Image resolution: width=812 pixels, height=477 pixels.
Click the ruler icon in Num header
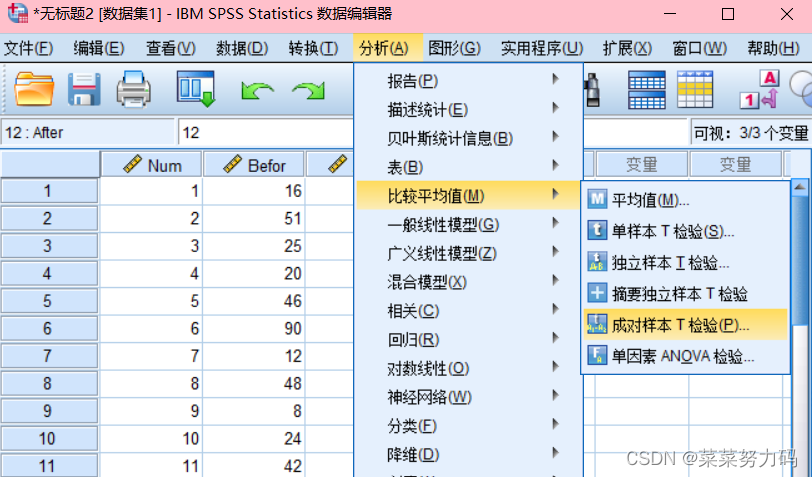[x=133, y=164]
